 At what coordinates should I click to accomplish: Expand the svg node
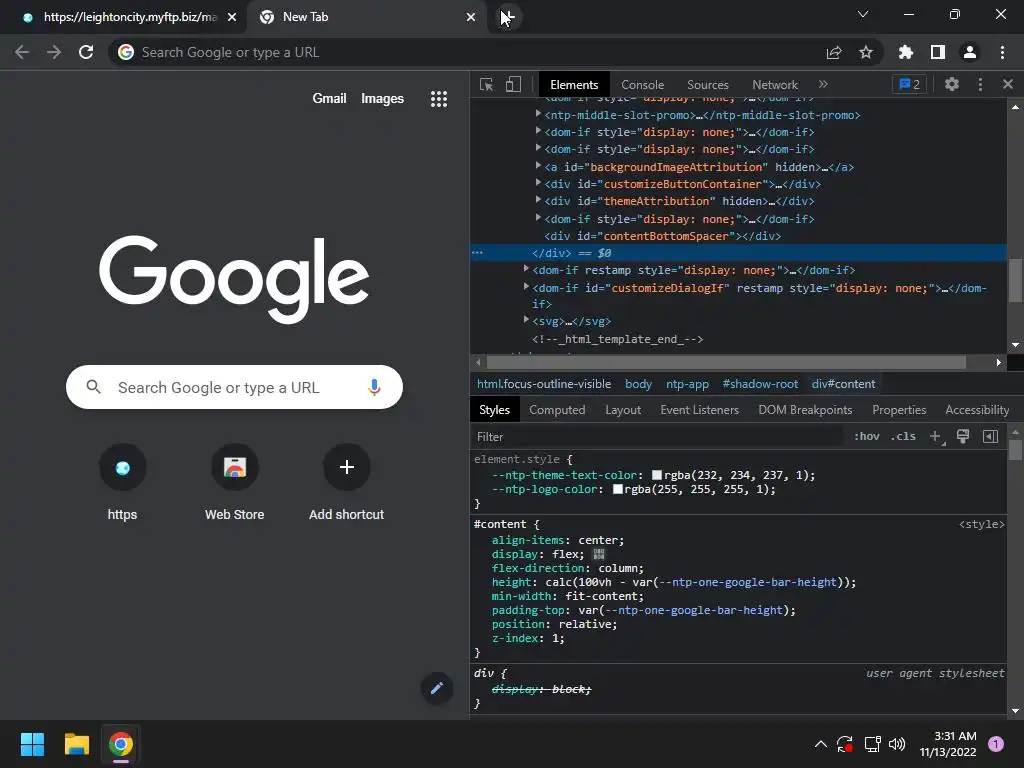(x=526, y=320)
